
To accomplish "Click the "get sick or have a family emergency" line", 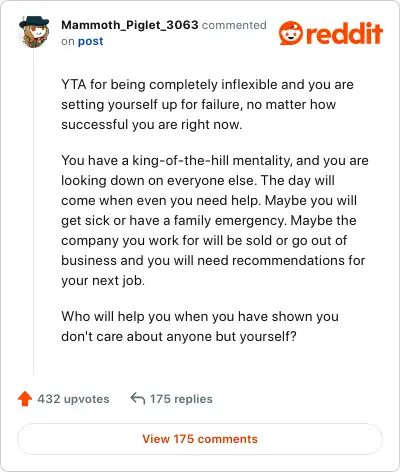I will pos(209,221).
